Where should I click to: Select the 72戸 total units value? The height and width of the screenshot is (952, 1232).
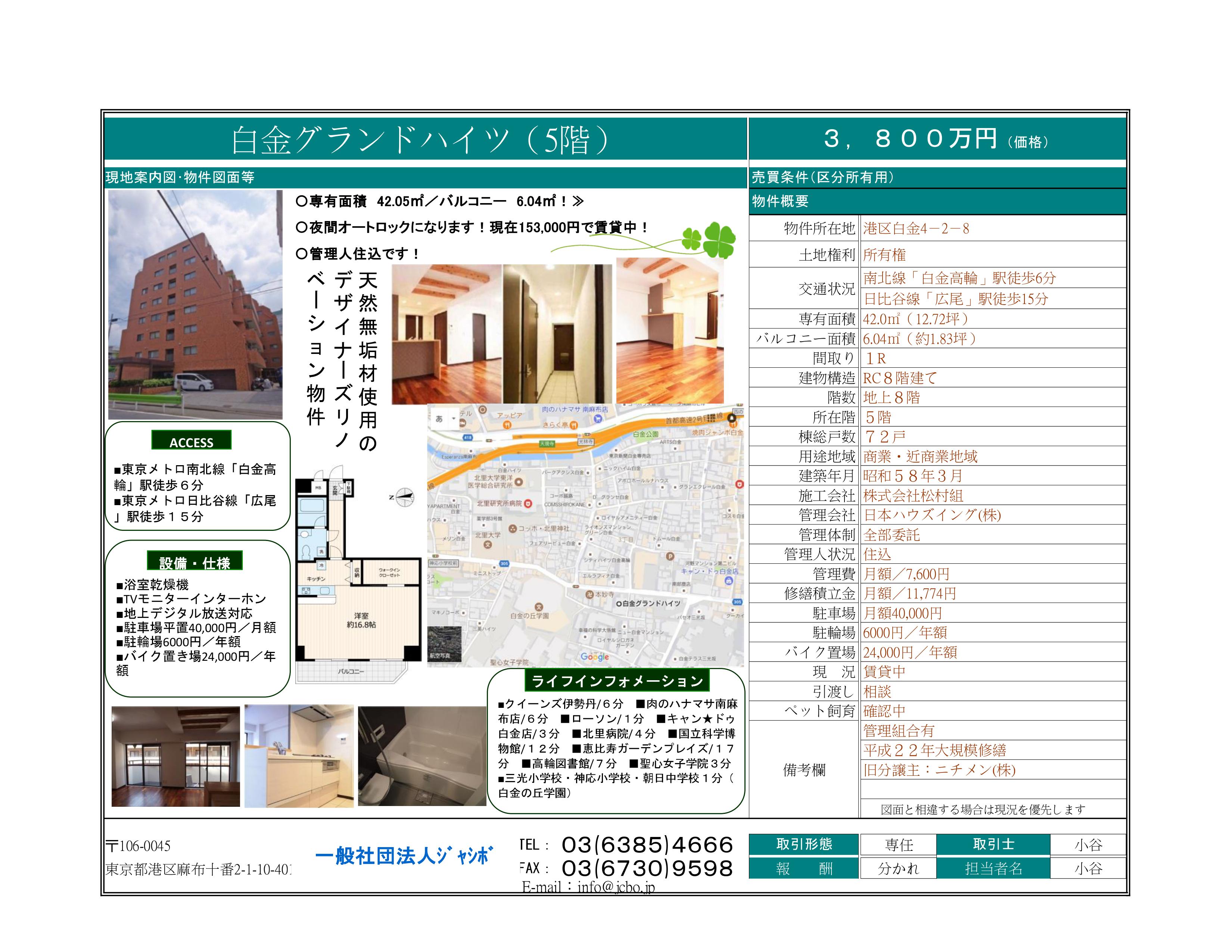click(x=884, y=436)
